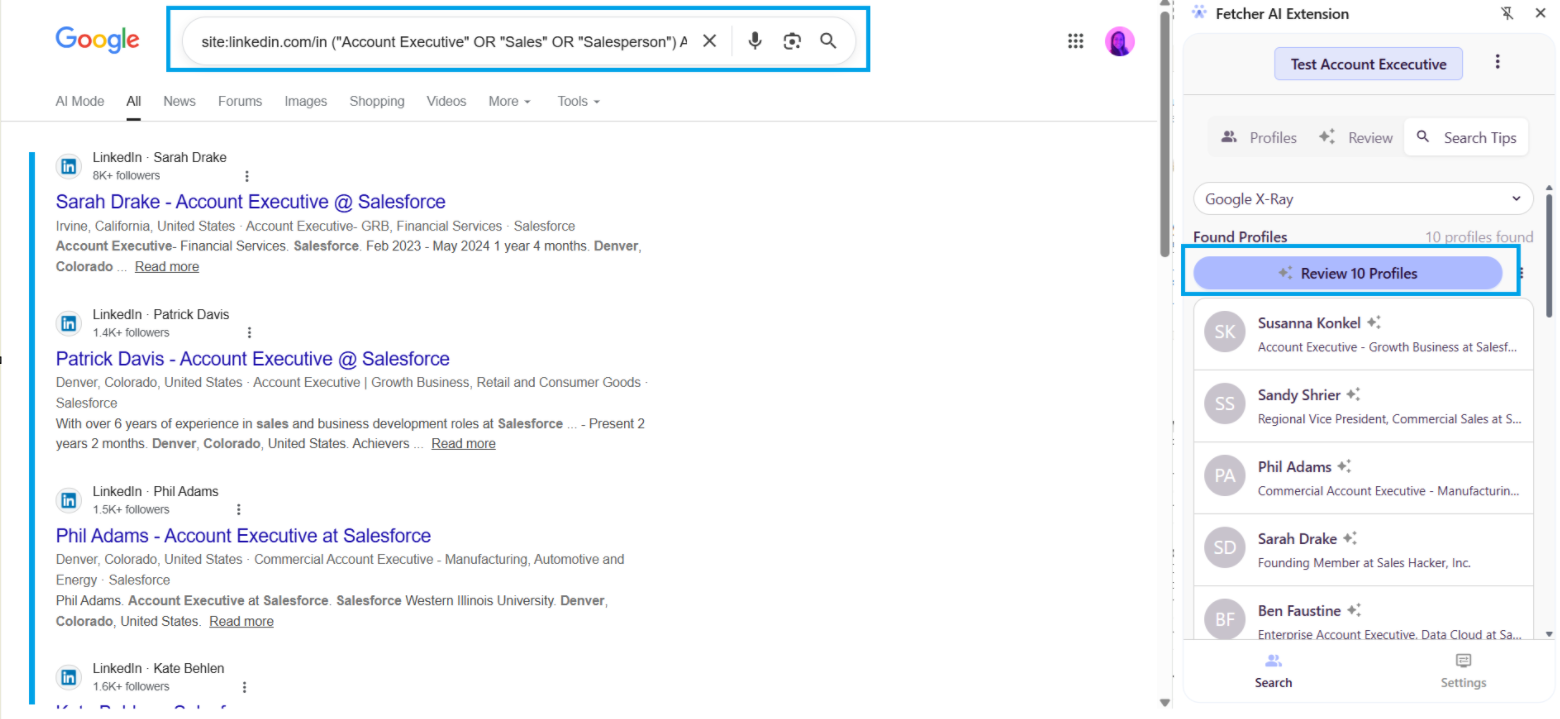Close the Fetcher AI Extension panel
The height and width of the screenshot is (719, 1560).
(1539, 13)
